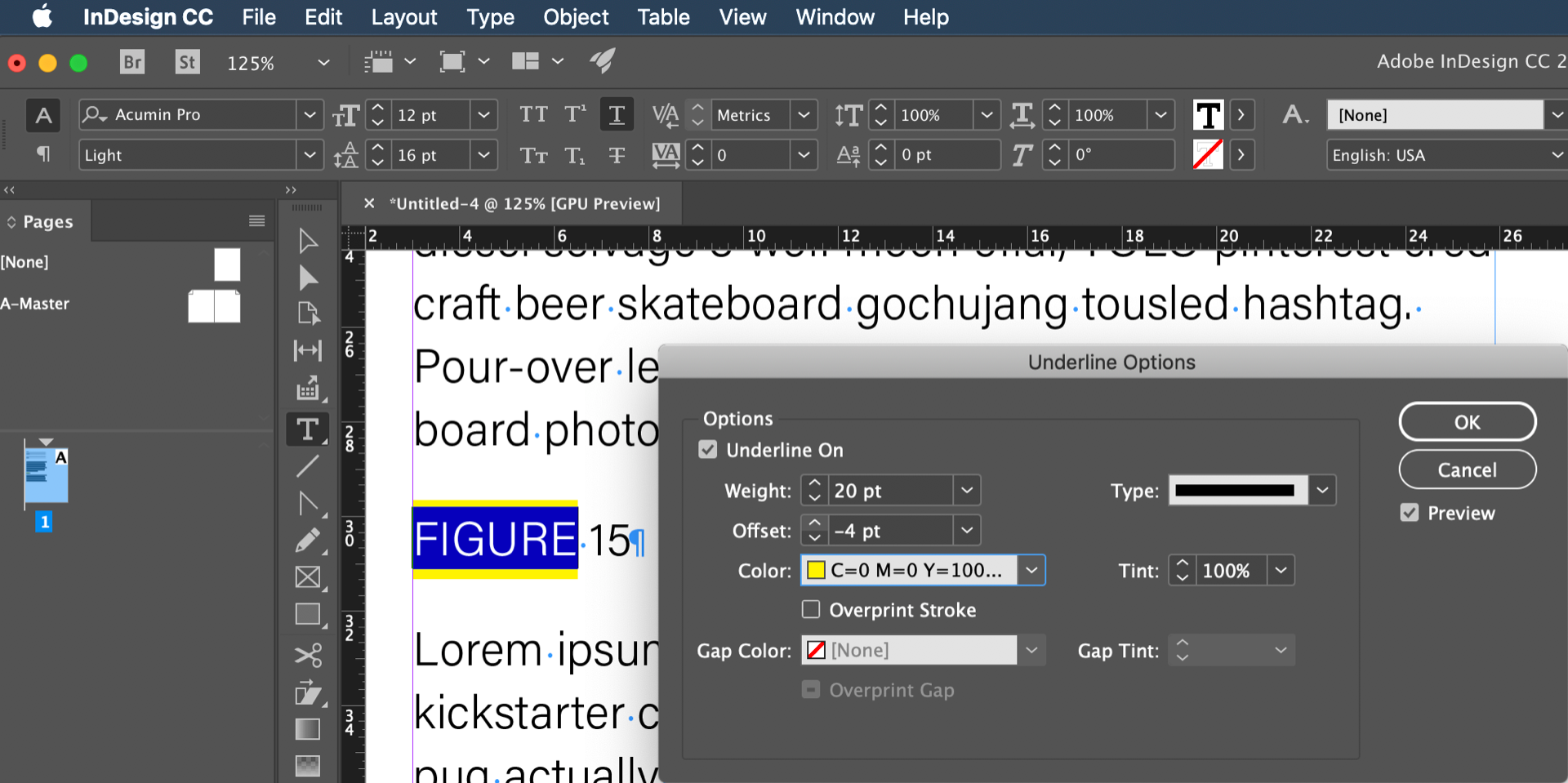Select the Gap tool
This screenshot has height=783, width=1568.
click(x=308, y=350)
